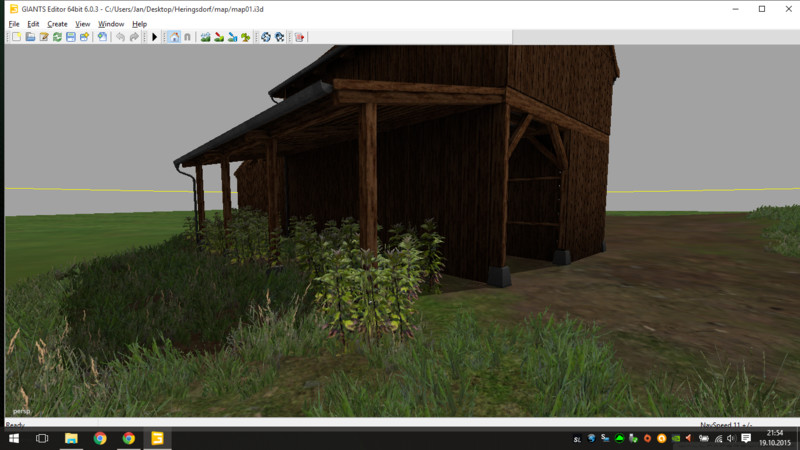Click the Open file folder icon

point(31,37)
